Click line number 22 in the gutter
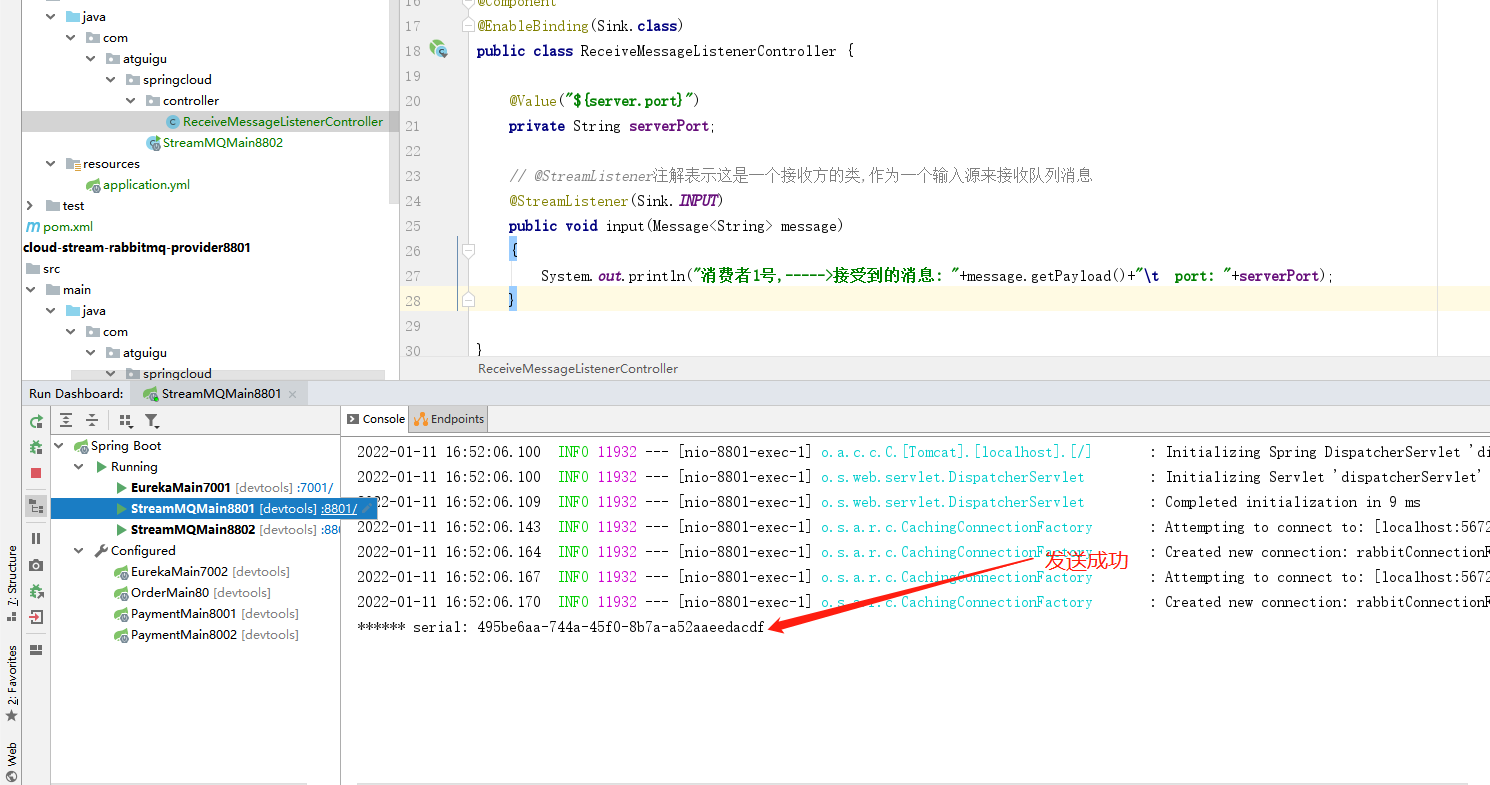1490x785 pixels. pos(412,151)
